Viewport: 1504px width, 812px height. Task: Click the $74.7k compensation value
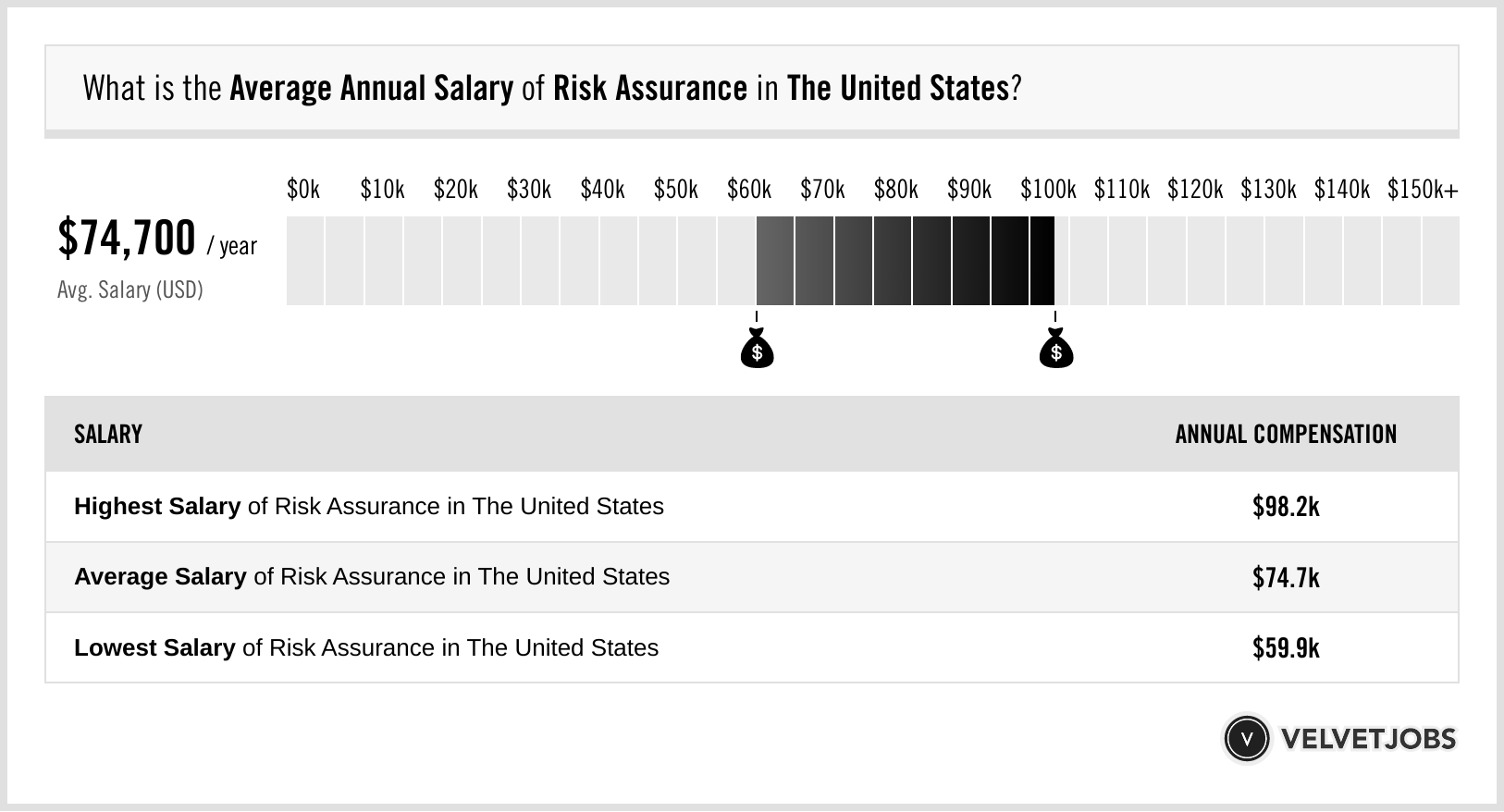tap(1286, 577)
